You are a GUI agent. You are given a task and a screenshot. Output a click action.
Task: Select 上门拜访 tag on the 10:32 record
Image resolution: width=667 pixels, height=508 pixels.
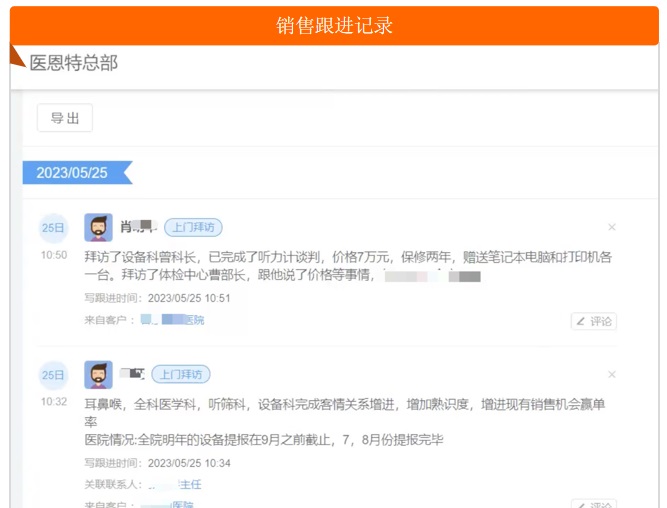[181, 374]
